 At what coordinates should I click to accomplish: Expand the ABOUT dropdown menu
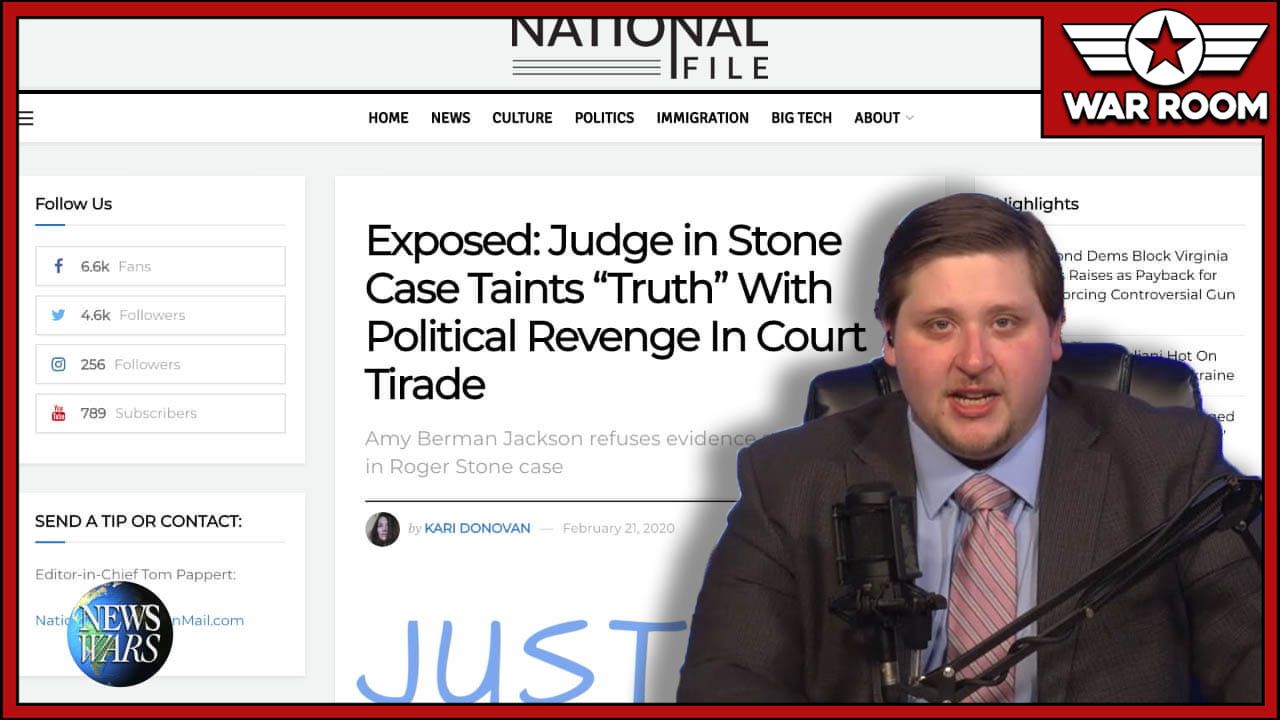883,118
